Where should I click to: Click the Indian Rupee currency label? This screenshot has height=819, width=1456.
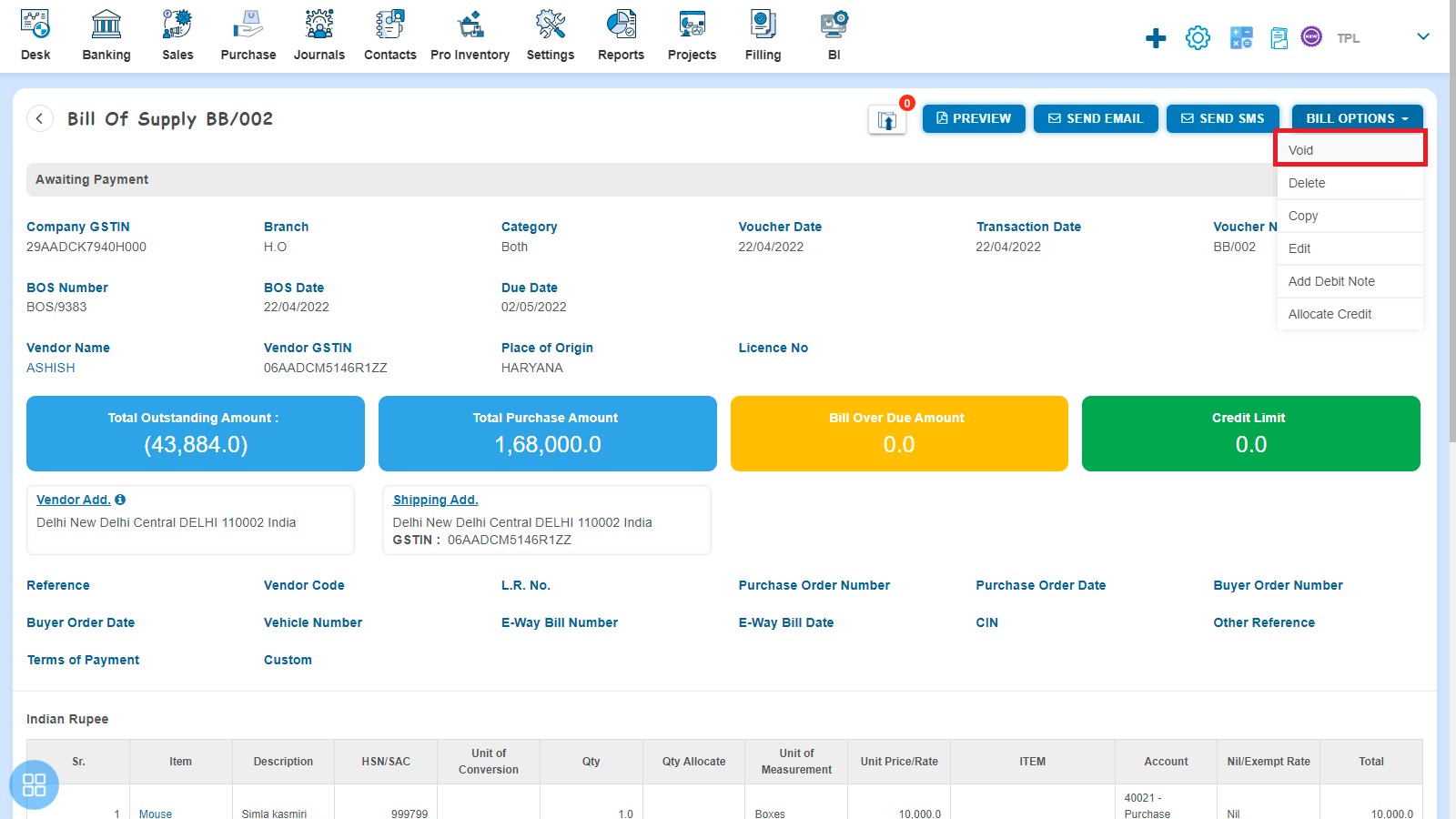[x=67, y=719]
